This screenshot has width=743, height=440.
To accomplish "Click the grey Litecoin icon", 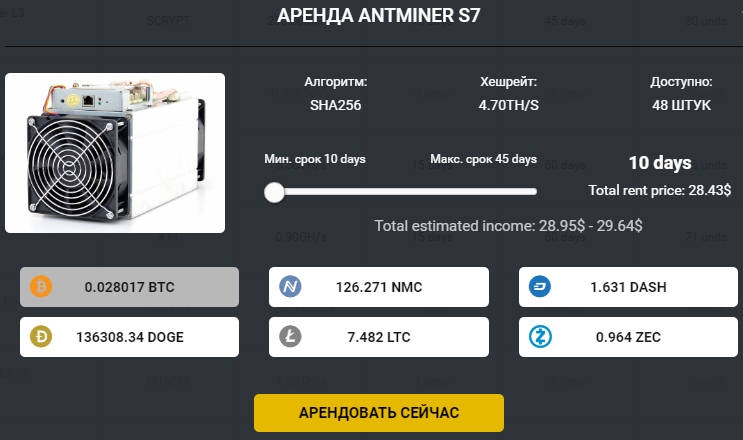I will (291, 337).
